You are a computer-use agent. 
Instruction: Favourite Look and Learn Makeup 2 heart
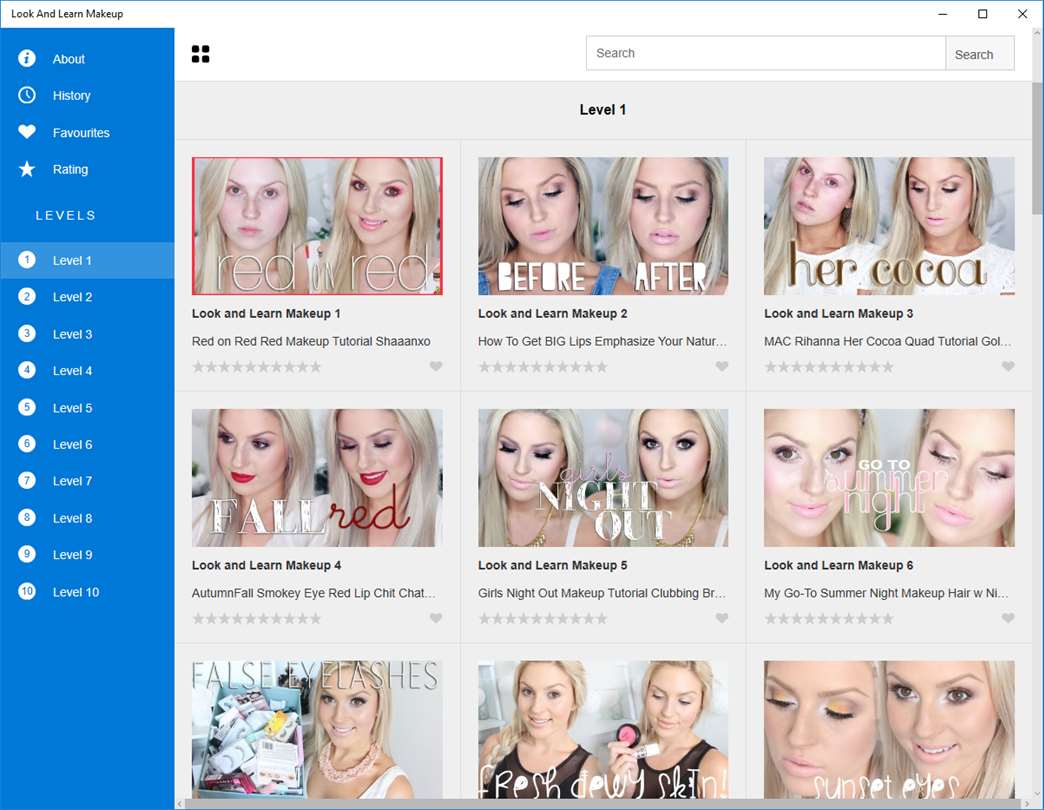pos(722,366)
